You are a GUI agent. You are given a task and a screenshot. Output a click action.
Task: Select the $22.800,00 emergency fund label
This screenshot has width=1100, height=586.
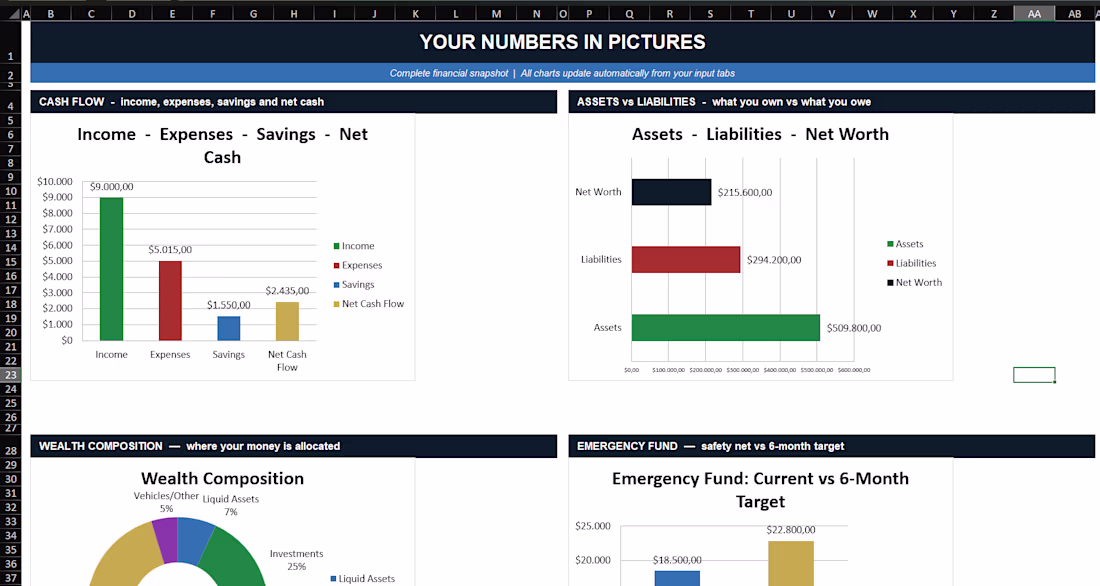(x=791, y=530)
